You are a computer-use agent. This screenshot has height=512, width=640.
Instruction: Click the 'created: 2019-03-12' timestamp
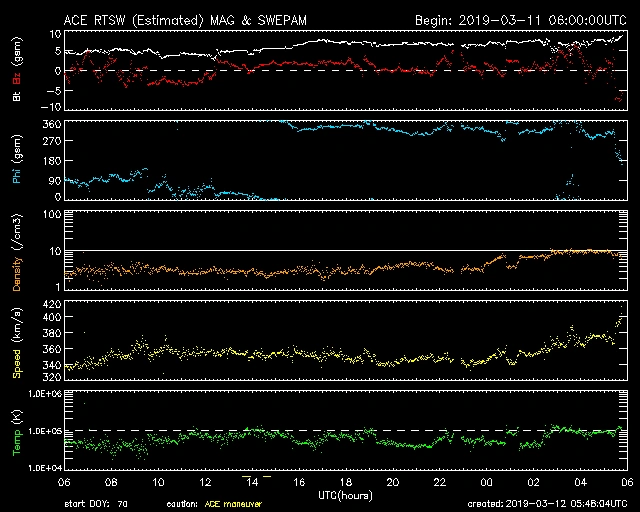(x=547, y=504)
